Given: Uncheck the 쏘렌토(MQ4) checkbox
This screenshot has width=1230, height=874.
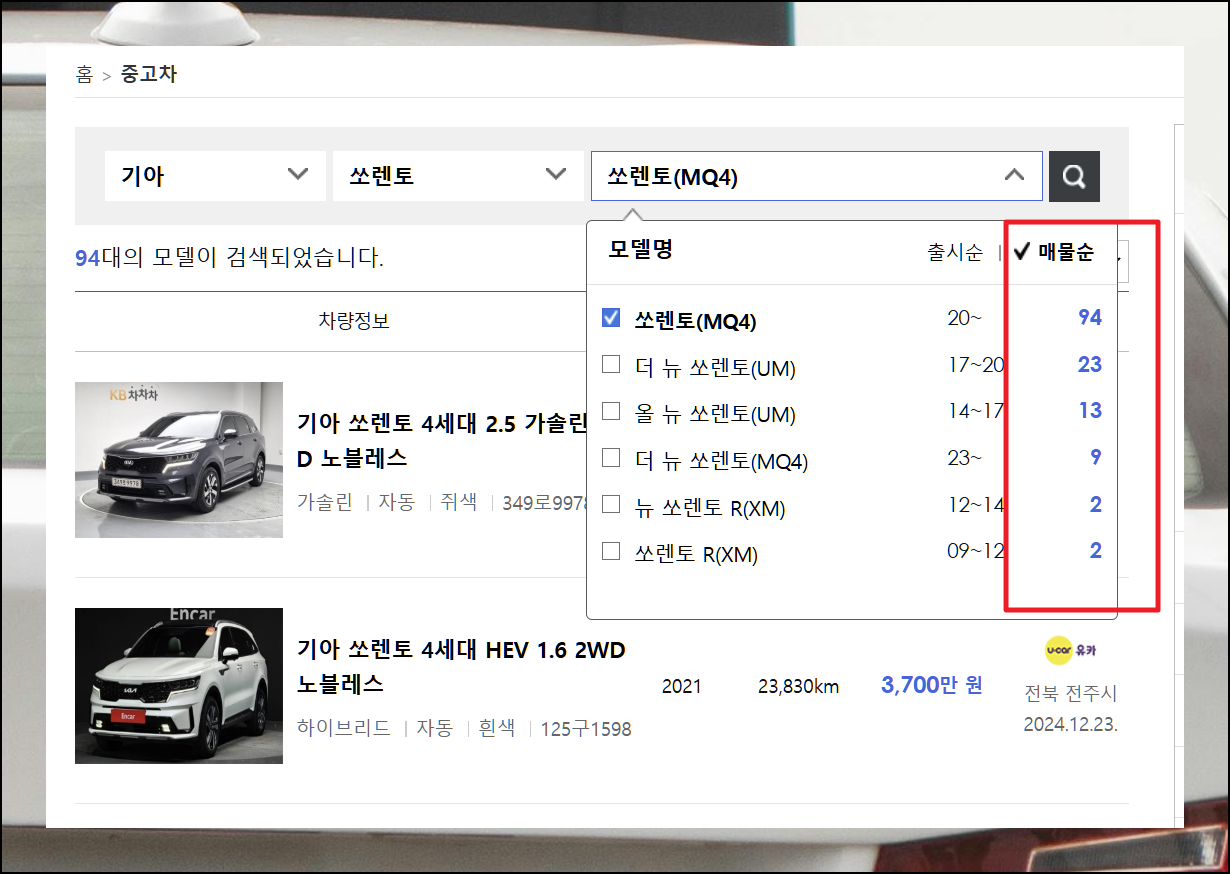Looking at the screenshot, I should [x=611, y=318].
